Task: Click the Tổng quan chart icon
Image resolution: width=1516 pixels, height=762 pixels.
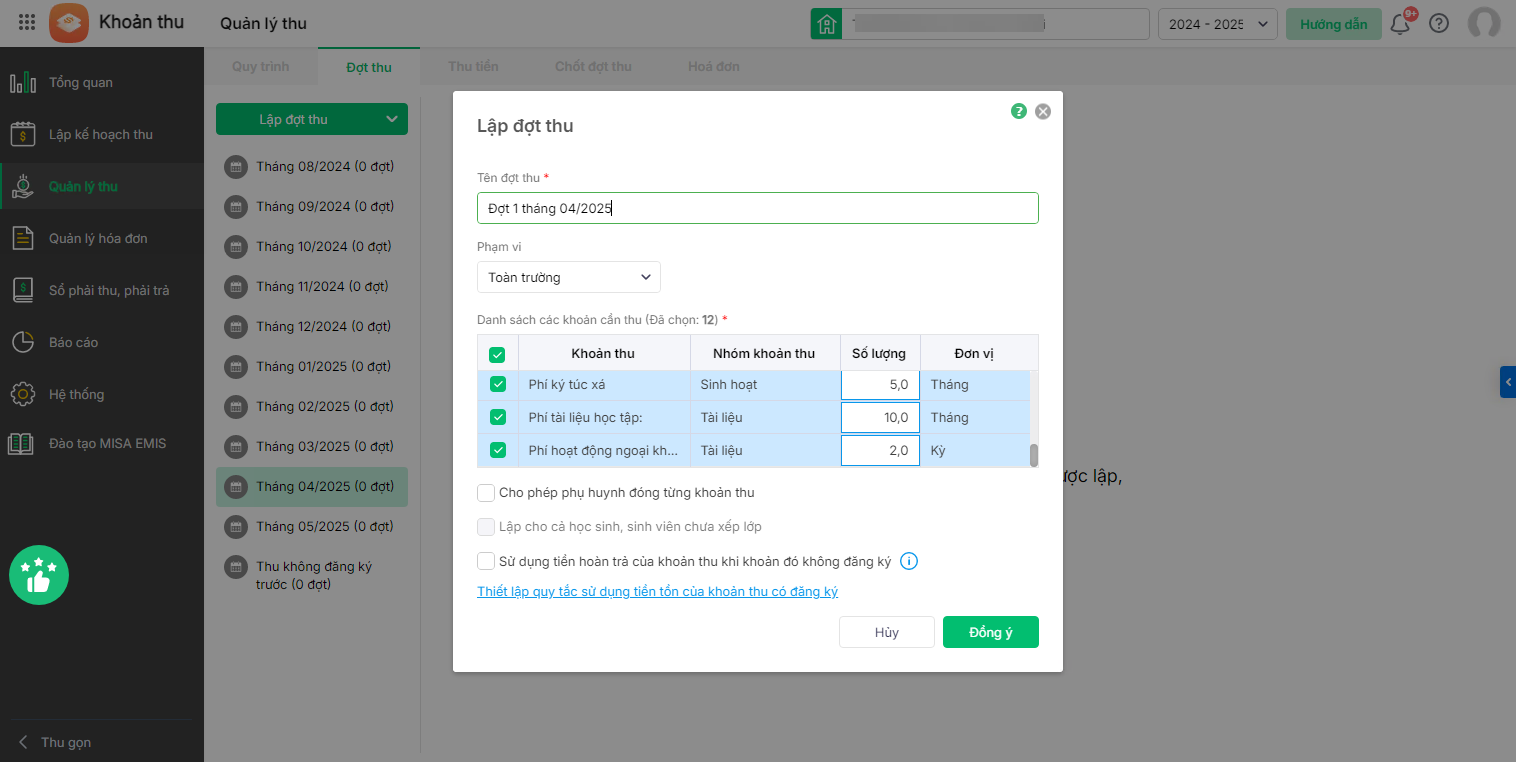Action: point(23,82)
